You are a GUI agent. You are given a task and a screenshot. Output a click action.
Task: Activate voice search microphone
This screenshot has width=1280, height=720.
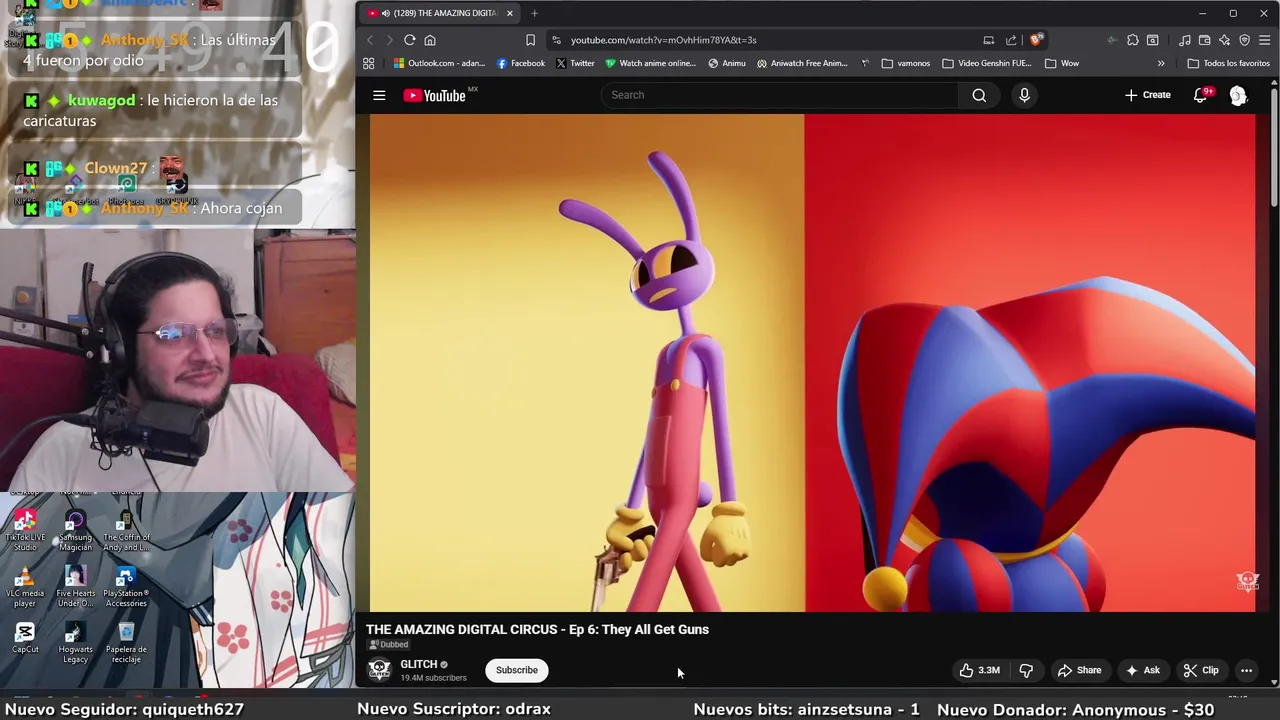1024,95
